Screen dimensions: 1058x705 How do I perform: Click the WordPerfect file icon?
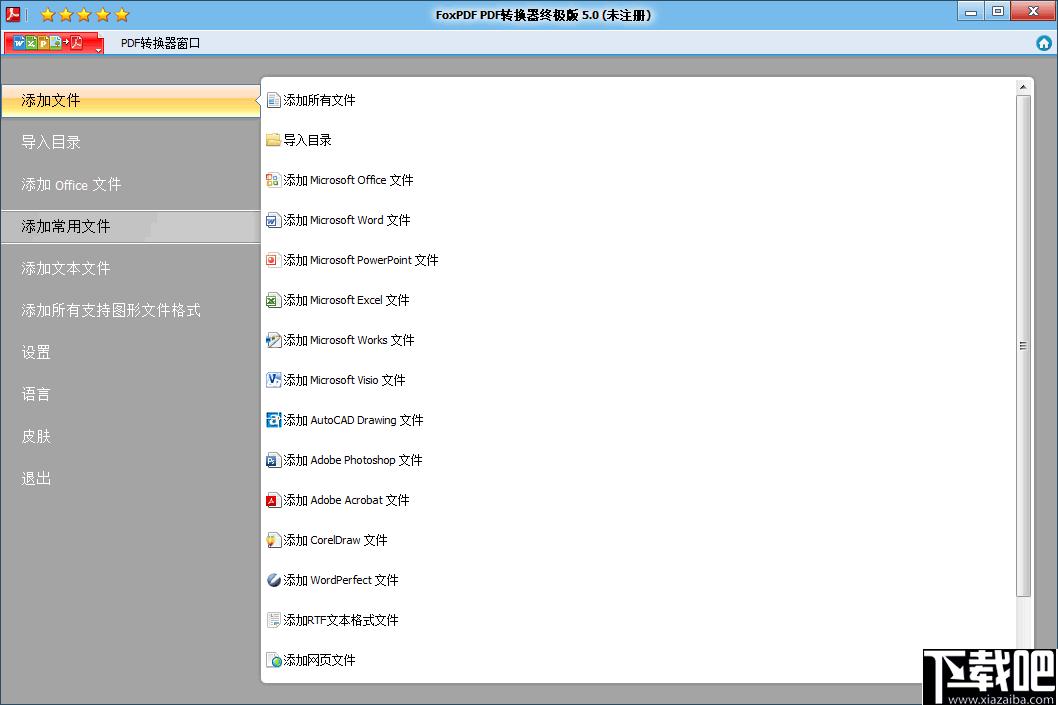tap(273, 580)
